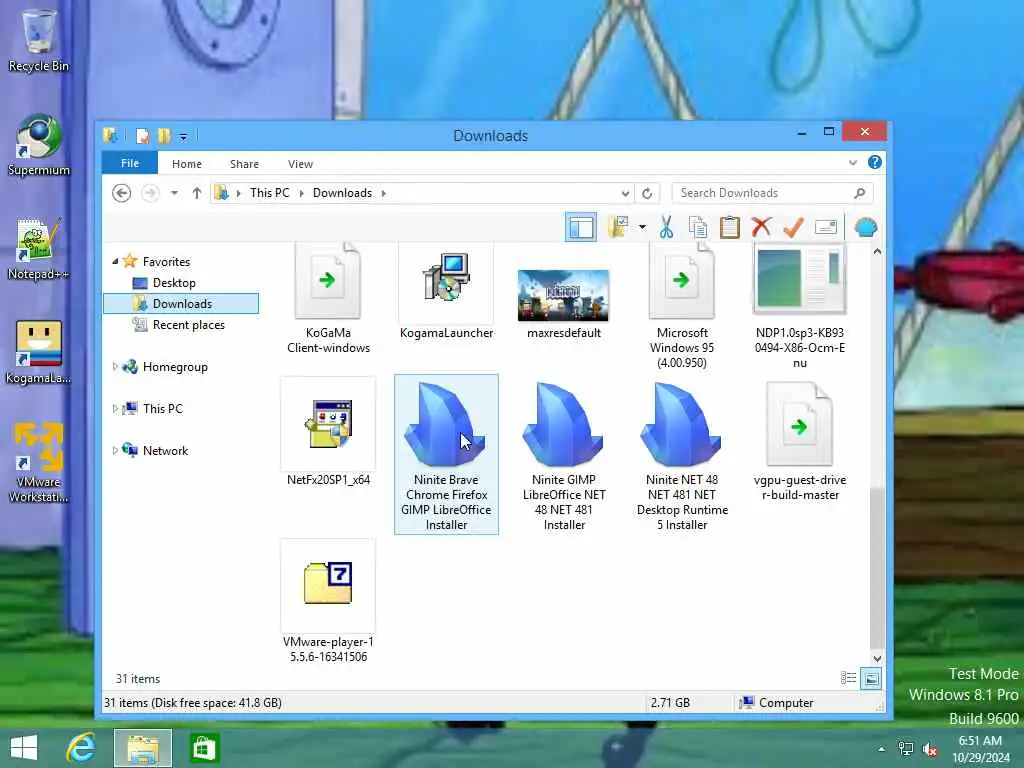Select the vgpu-guest-driver-build-master file
The width and height of the screenshot is (1024, 768).
(x=799, y=440)
